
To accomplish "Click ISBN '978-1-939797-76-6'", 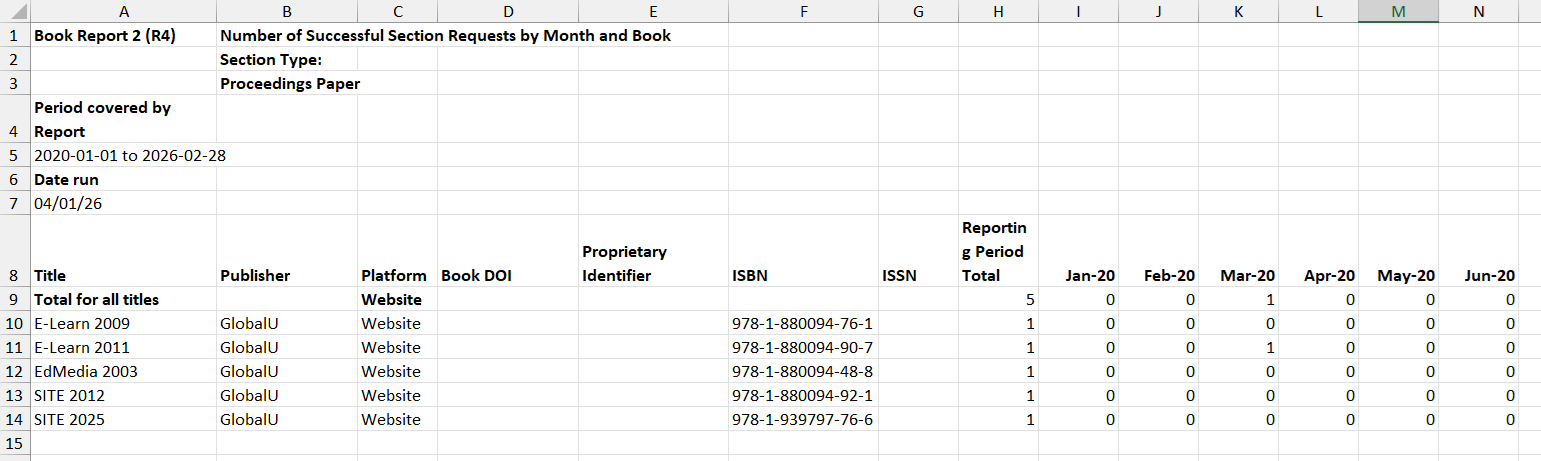I will click(x=804, y=419).
